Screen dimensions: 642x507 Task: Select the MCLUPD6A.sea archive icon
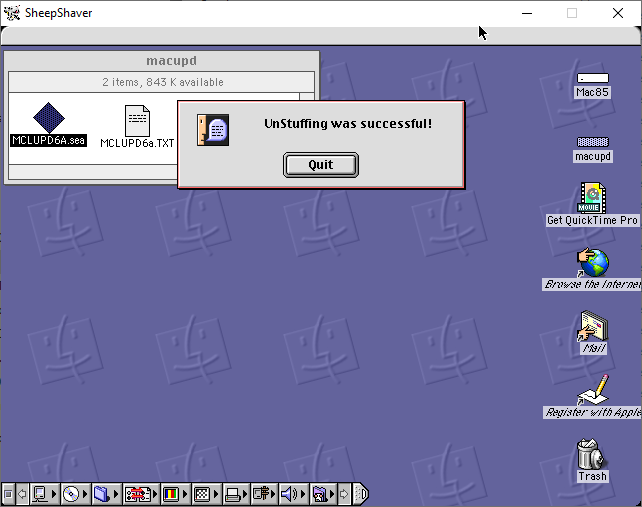point(49,118)
